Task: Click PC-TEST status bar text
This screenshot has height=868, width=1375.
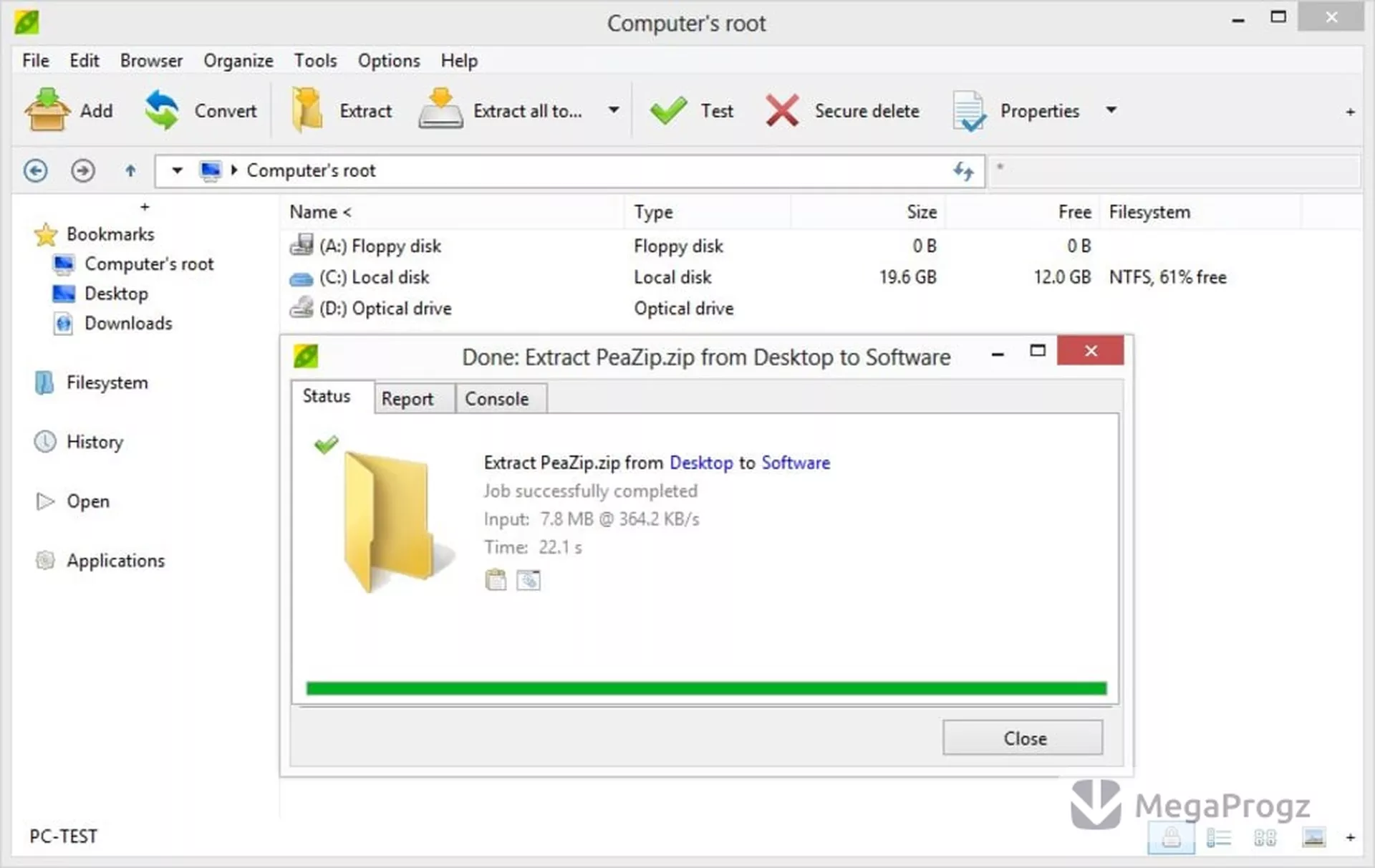Action: [63, 836]
